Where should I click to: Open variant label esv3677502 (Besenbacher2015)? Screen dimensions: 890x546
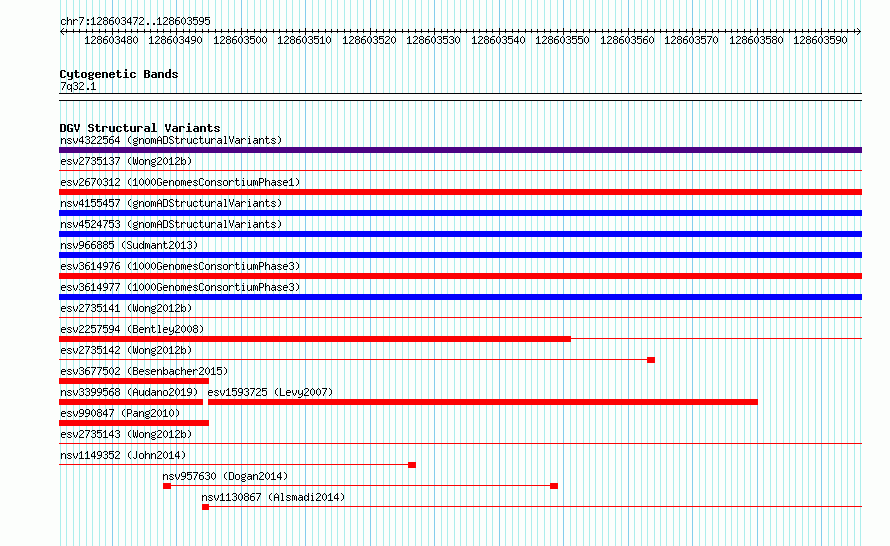(144, 371)
